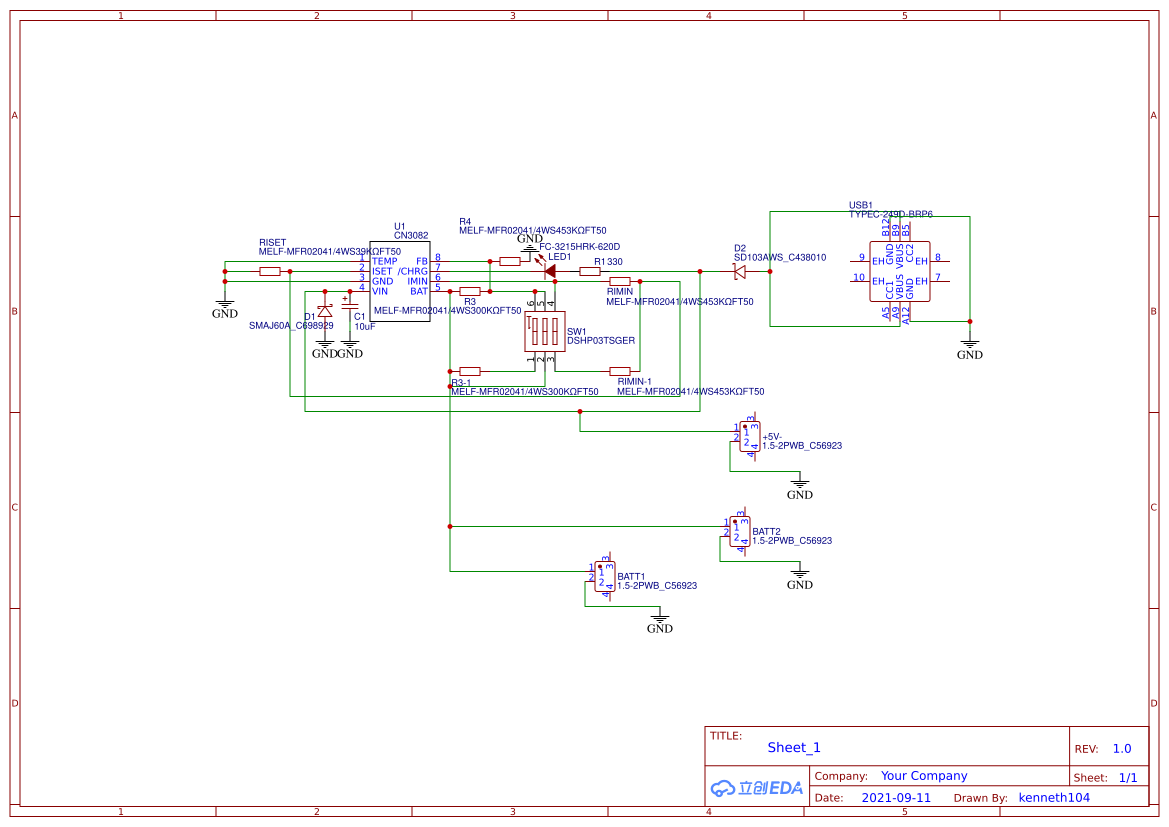Click the EasyEDA logo in title block
This screenshot has height=827, width=1169.
(x=756, y=787)
